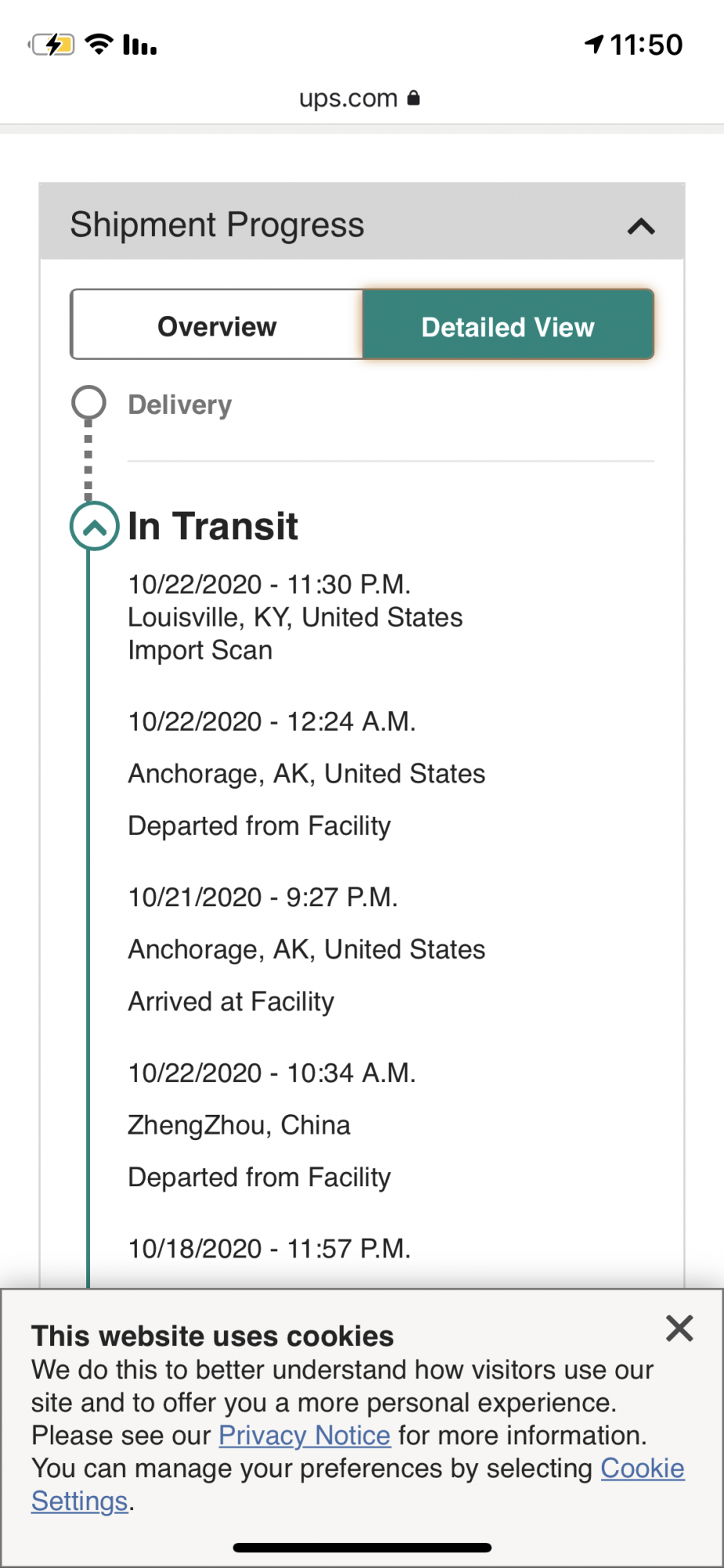Viewport: 724px width, 1568px height.
Task: Click the Delivery step circle
Action: [x=89, y=403]
